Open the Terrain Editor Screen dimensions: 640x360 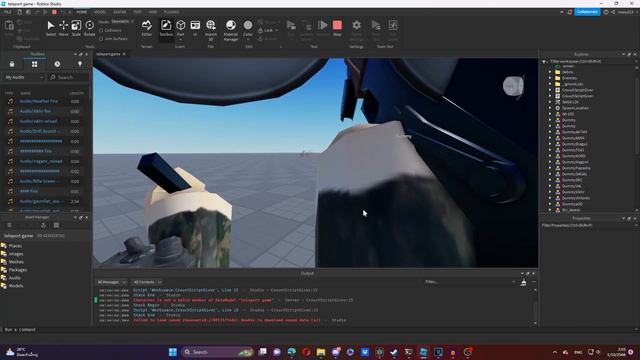click(147, 28)
